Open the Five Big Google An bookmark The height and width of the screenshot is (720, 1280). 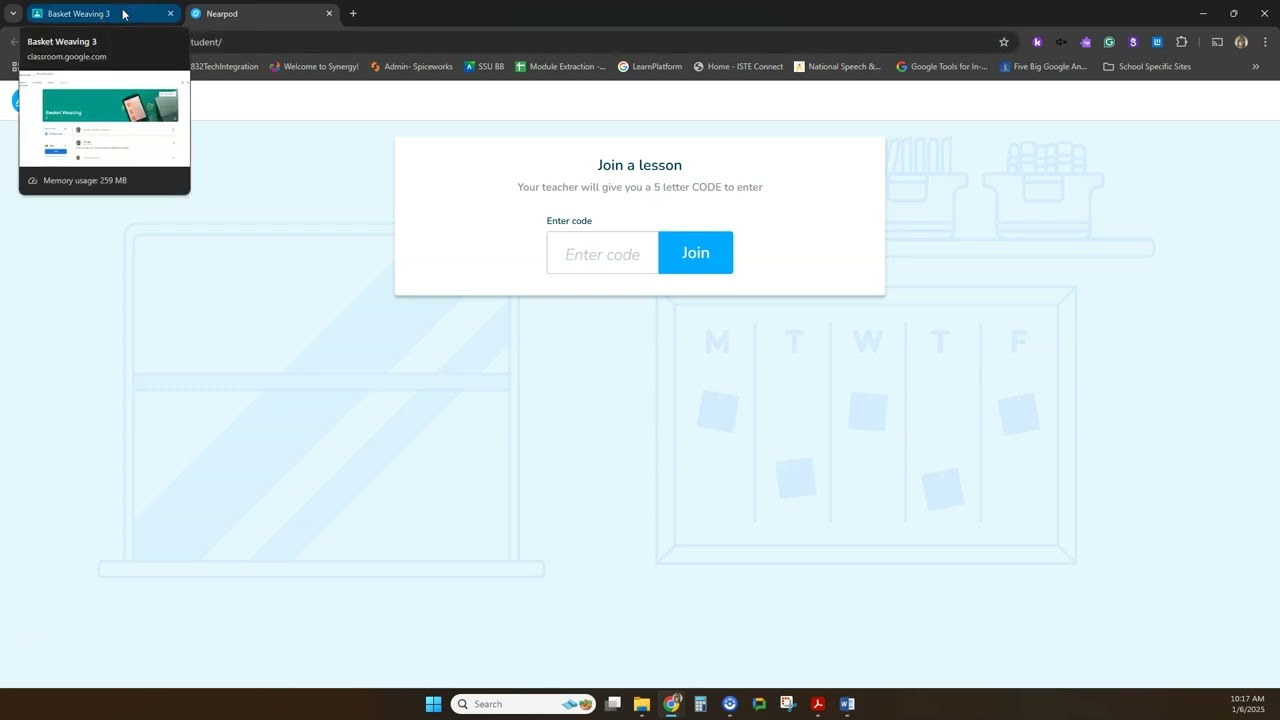tap(1042, 67)
